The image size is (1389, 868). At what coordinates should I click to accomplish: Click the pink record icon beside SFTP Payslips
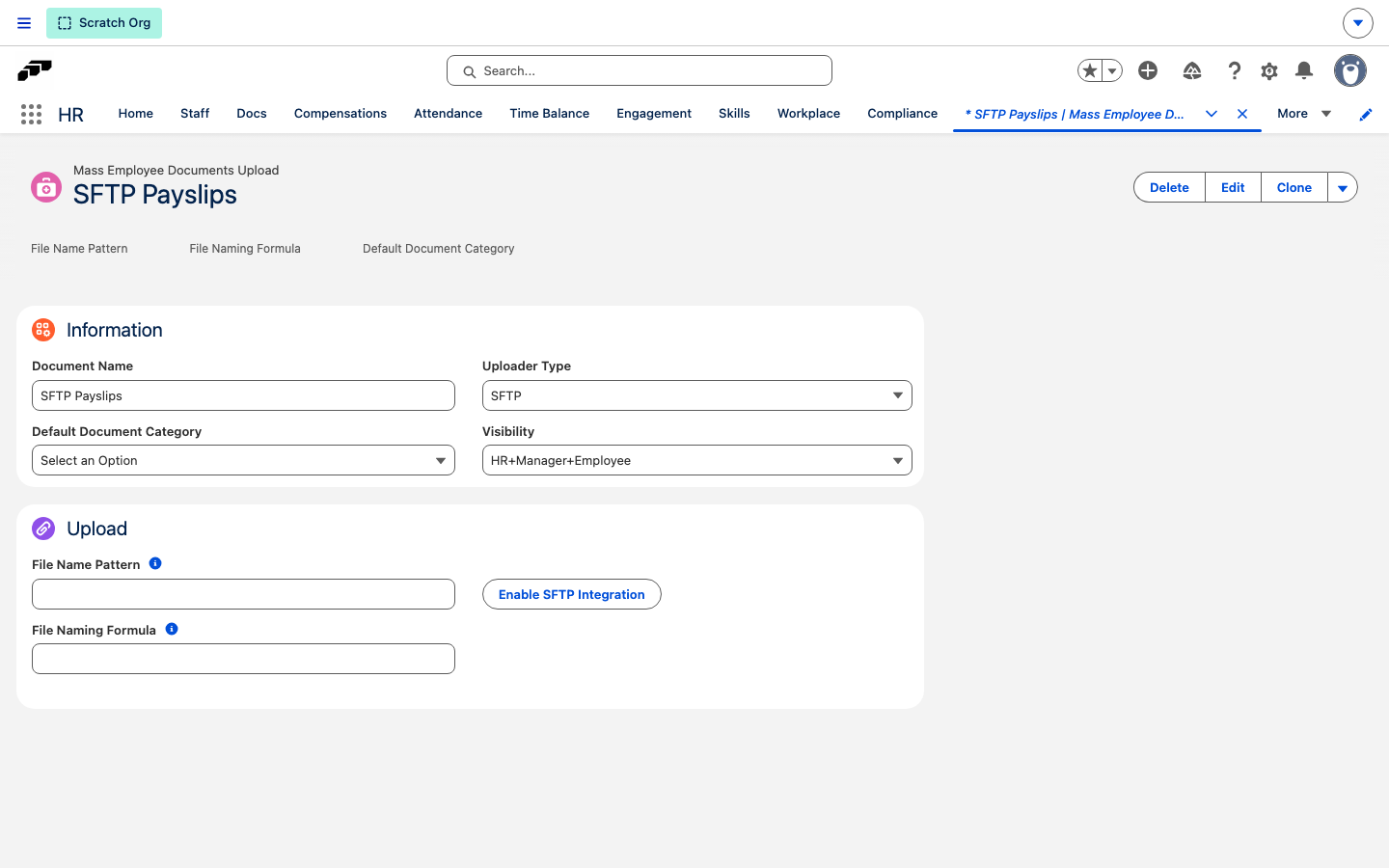(x=46, y=187)
